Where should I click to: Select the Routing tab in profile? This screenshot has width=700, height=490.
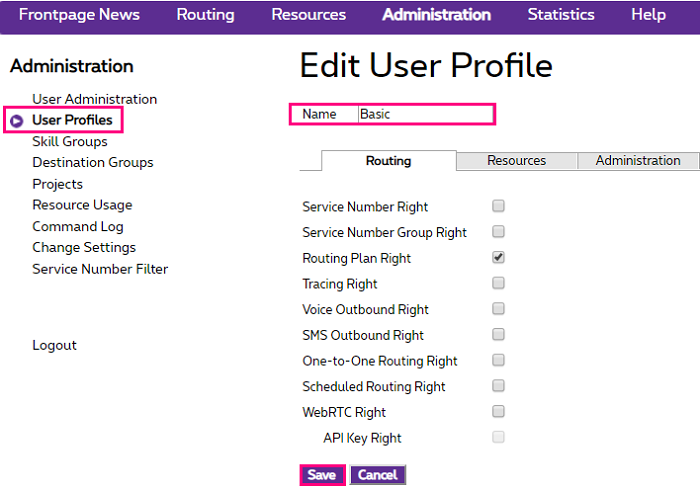(x=388, y=161)
